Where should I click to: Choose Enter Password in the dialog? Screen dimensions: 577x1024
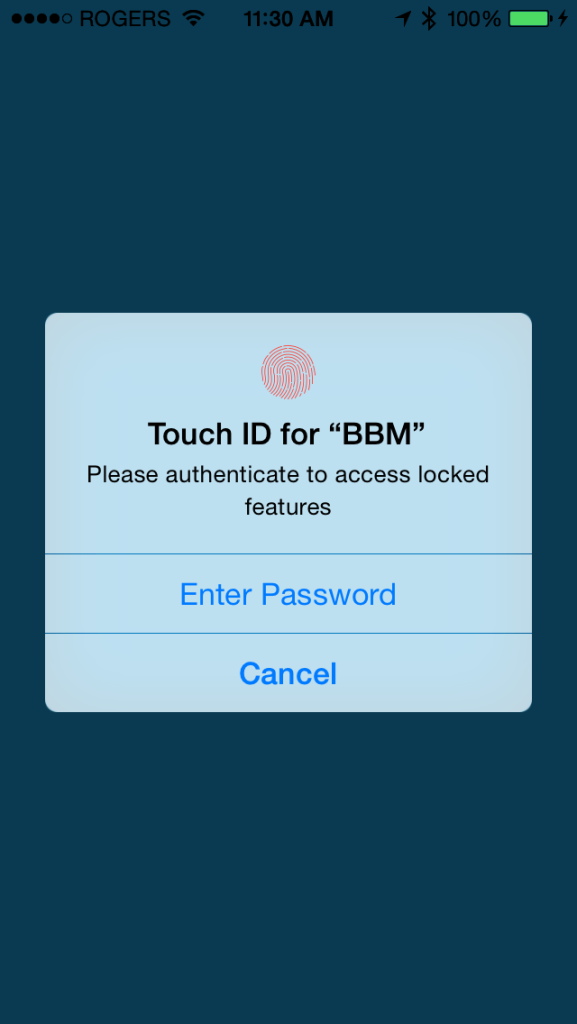(288, 594)
